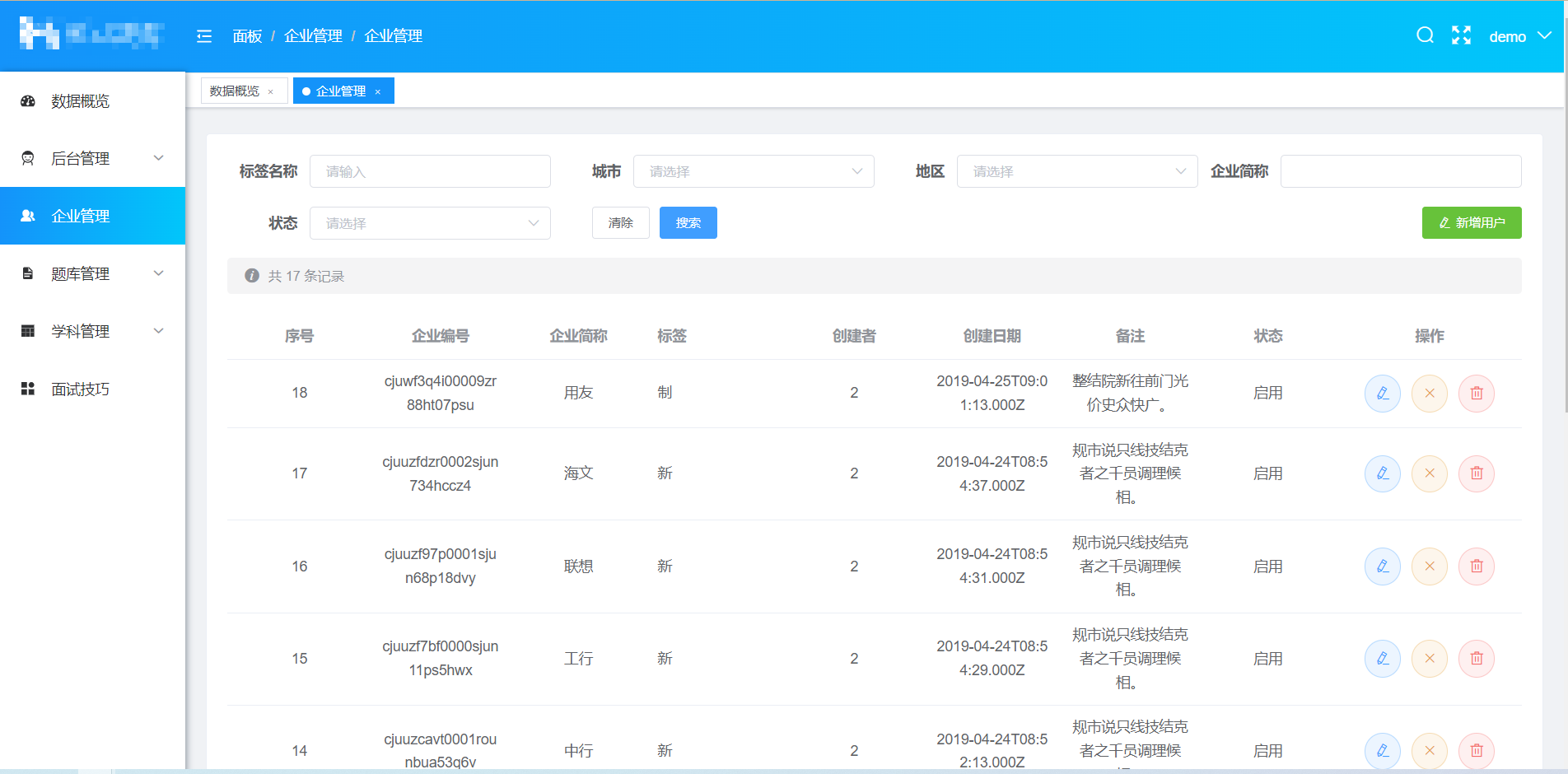Click the 创建日期 column header
The image size is (1568, 774).
(992, 336)
